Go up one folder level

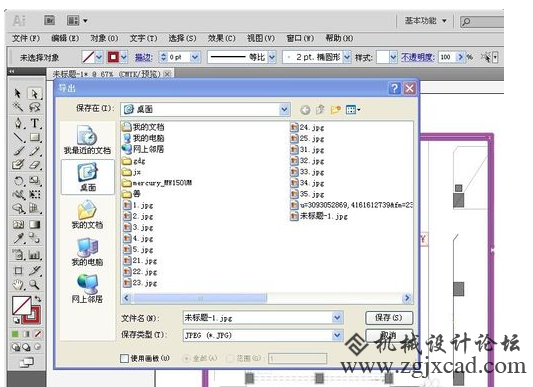tap(320, 110)
